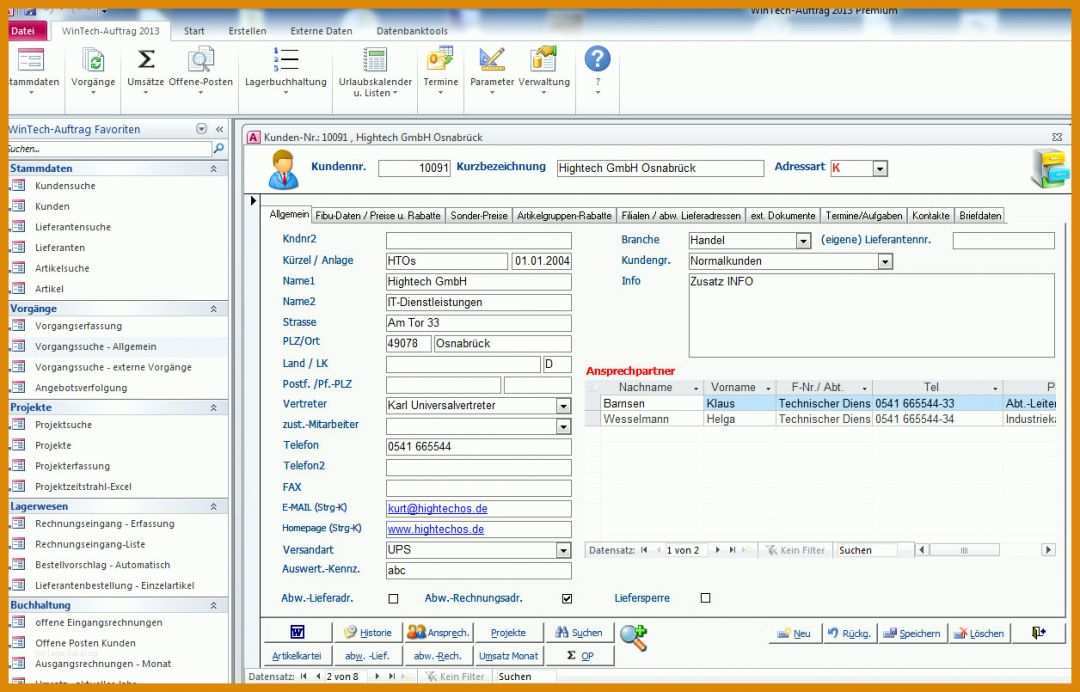Open the www.hightechos.de homepage link
Viewport: 1080px width, 692px height.
click(x=435, y=529)
